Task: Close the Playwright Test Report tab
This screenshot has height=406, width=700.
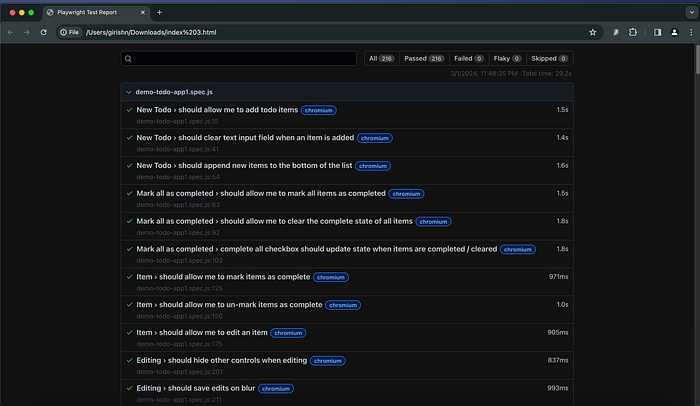Action: tap(143, 13)
